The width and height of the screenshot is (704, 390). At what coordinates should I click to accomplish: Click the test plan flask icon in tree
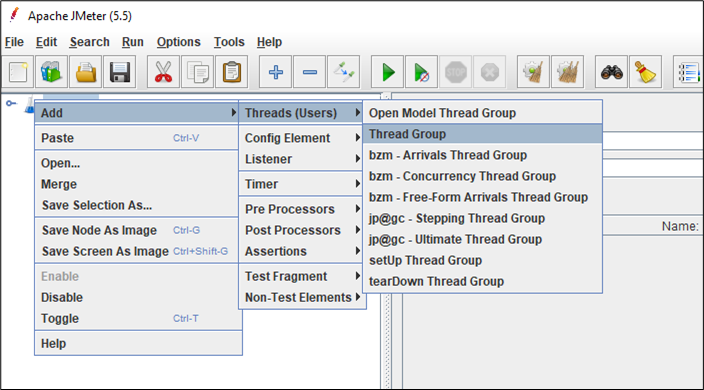click(30, 105)
